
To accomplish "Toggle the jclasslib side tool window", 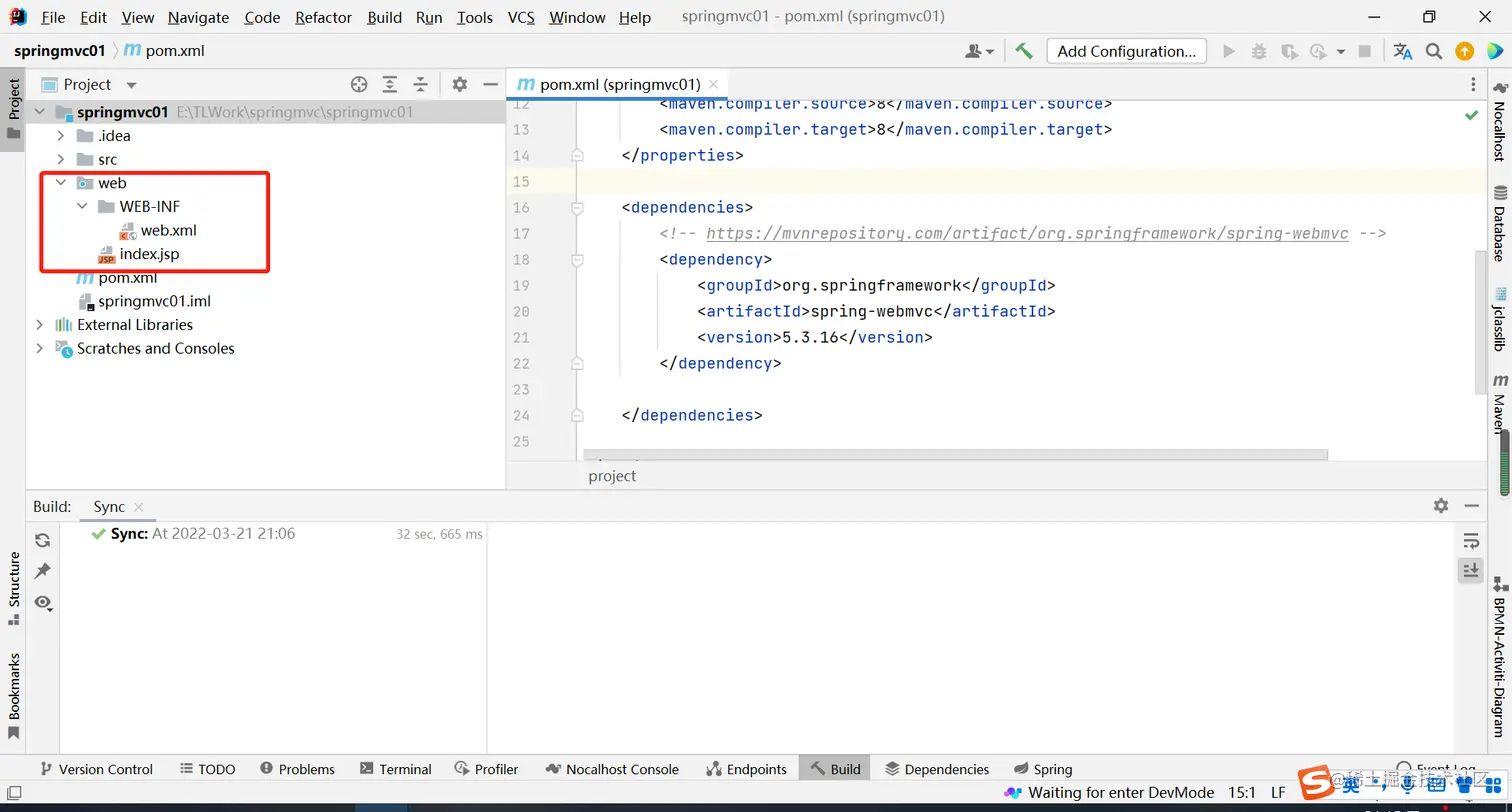I will 1499,319.
